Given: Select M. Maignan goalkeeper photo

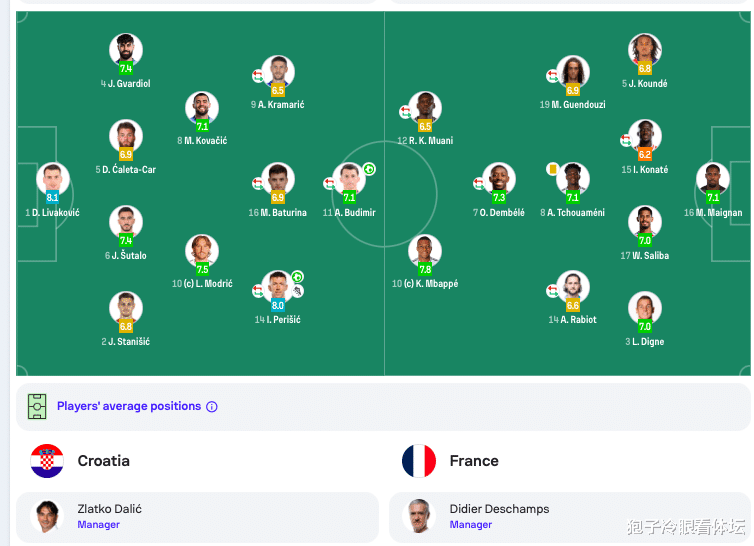Looking at the screenshot, I should 713,178.
